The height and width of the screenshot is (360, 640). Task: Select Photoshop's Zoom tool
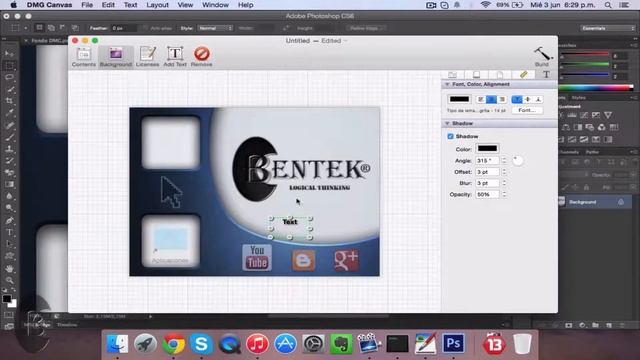[9, 280]
